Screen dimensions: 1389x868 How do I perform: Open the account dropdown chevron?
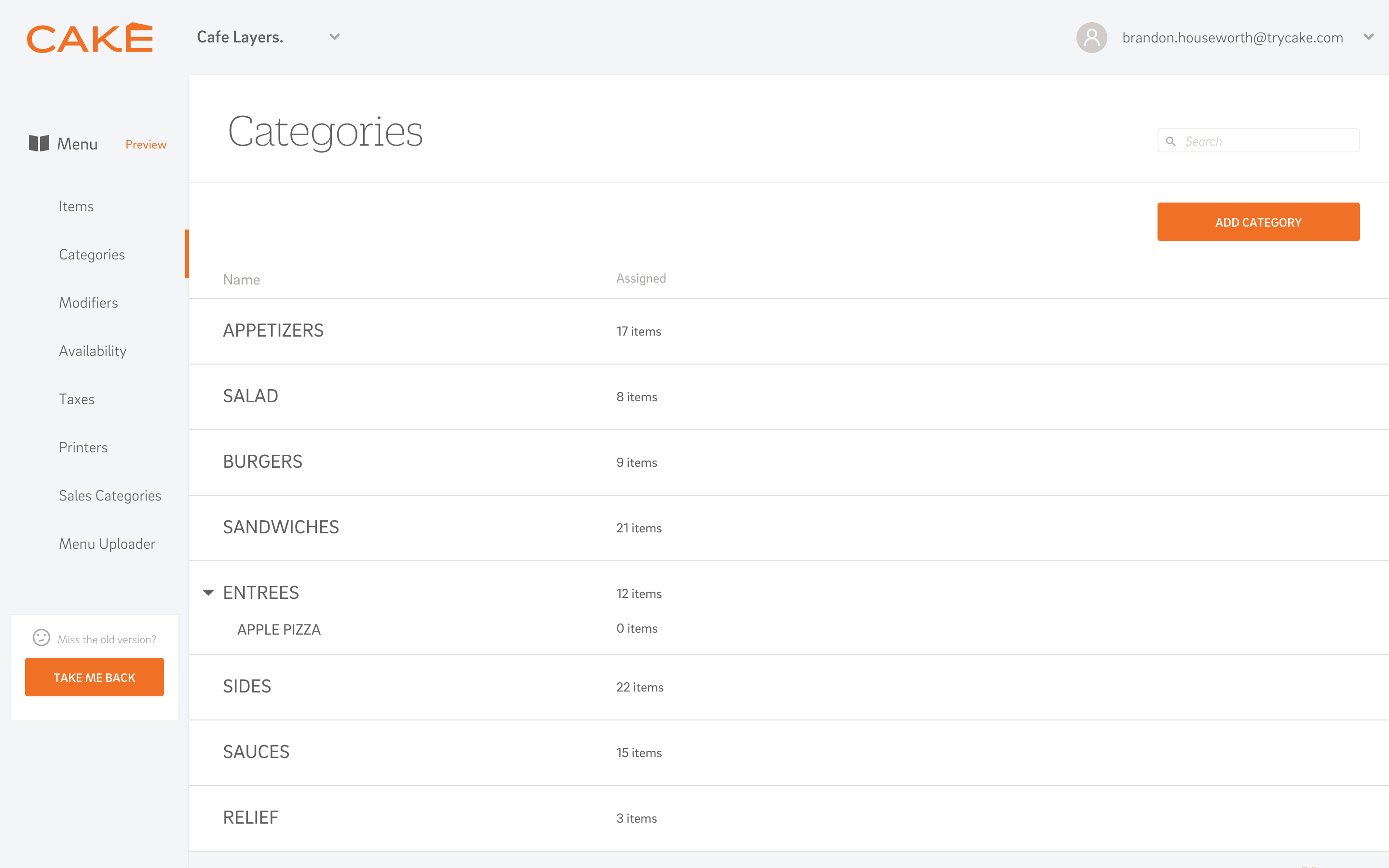1369,37
